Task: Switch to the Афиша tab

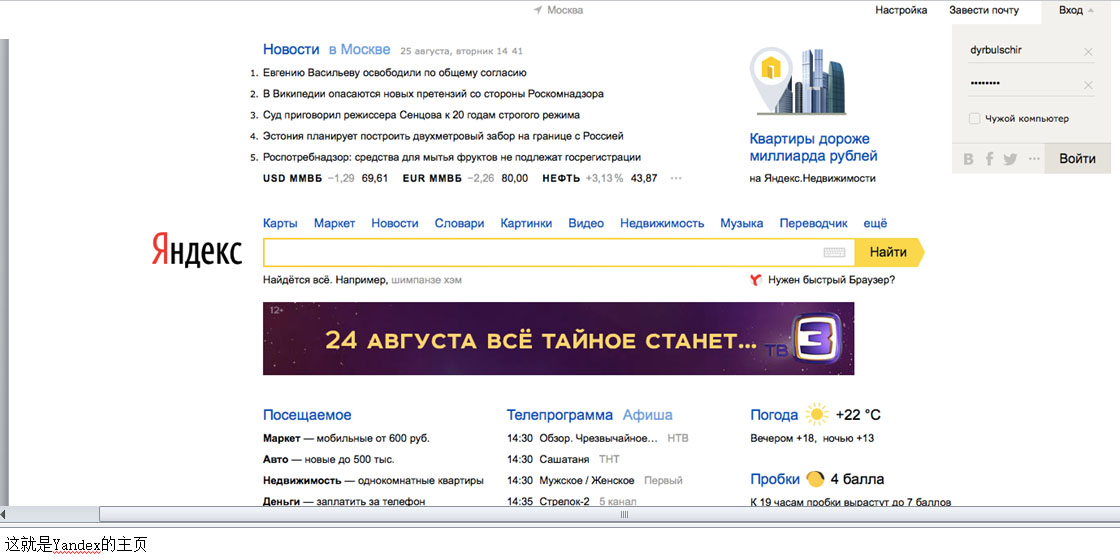Action: [647, 414]
